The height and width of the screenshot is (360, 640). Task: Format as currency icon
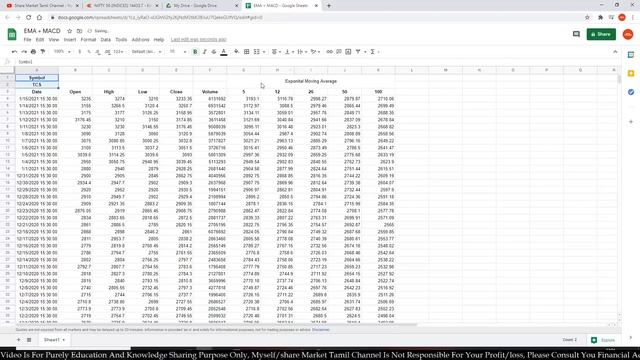tap(80, 52)
